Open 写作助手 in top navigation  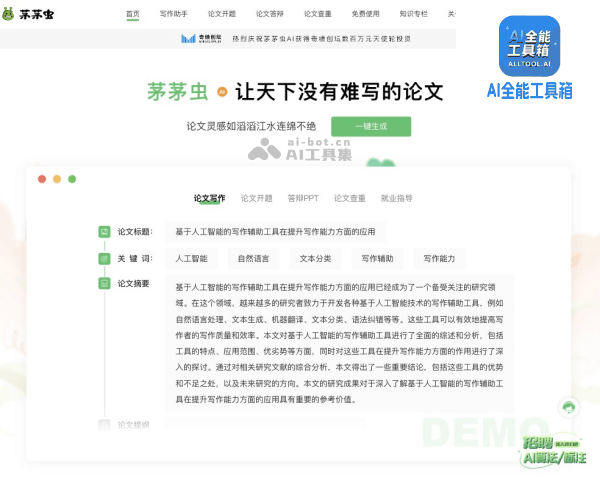pyautogui.click(x=174, y=14)
